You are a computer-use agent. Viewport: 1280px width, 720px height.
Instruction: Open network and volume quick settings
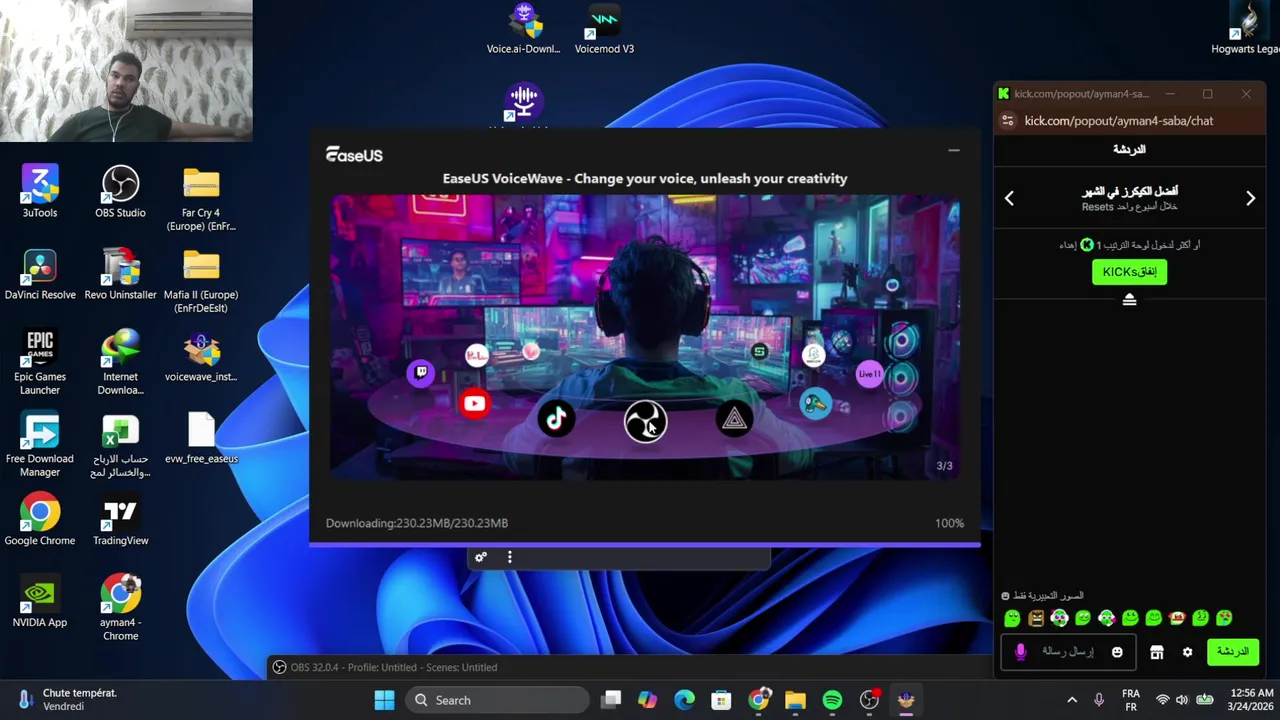pos(1183,700)
